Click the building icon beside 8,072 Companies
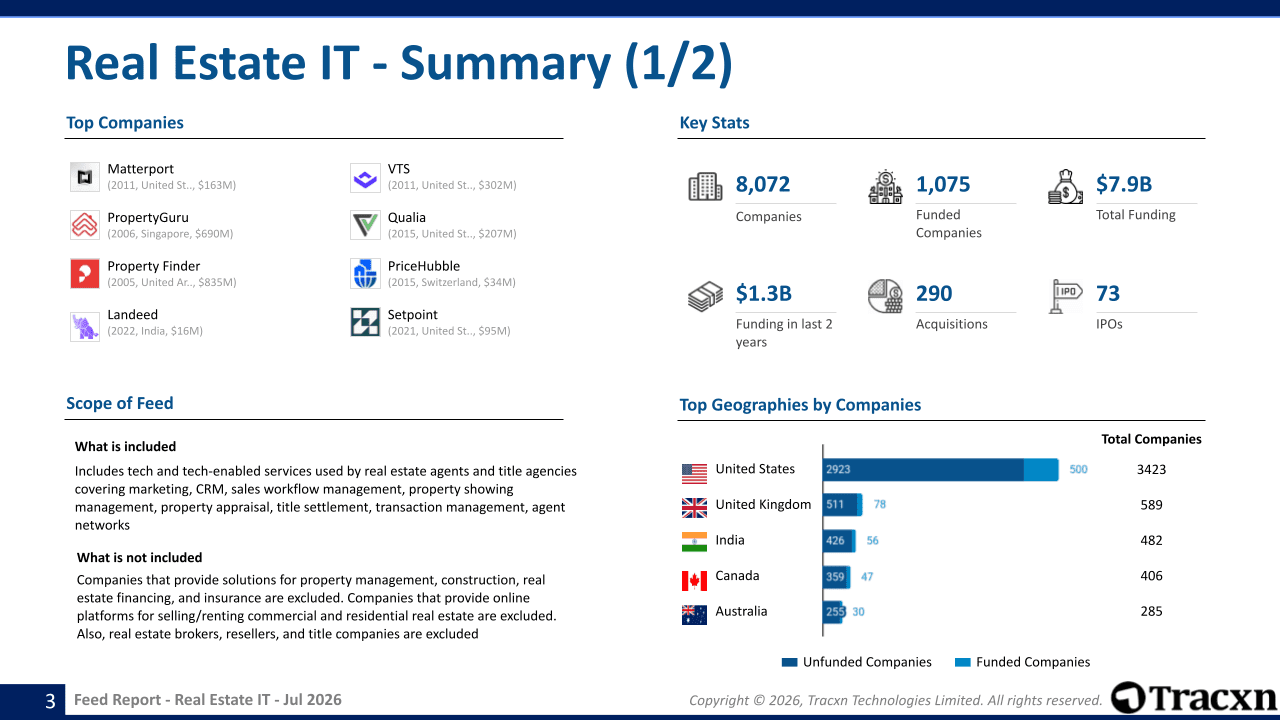 [705, 187]
